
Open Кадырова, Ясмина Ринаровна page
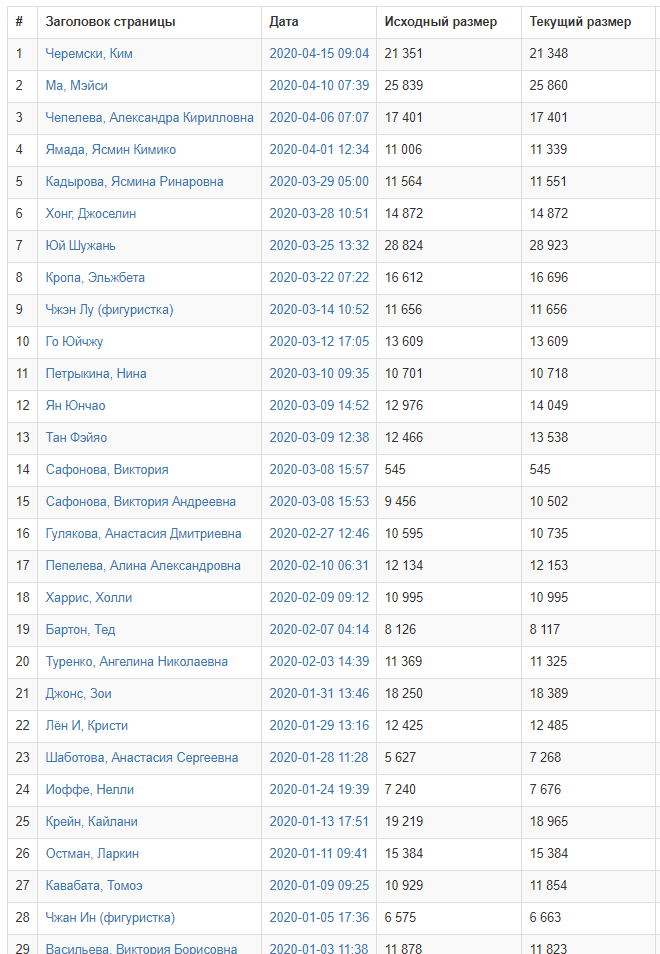(134, 182)
